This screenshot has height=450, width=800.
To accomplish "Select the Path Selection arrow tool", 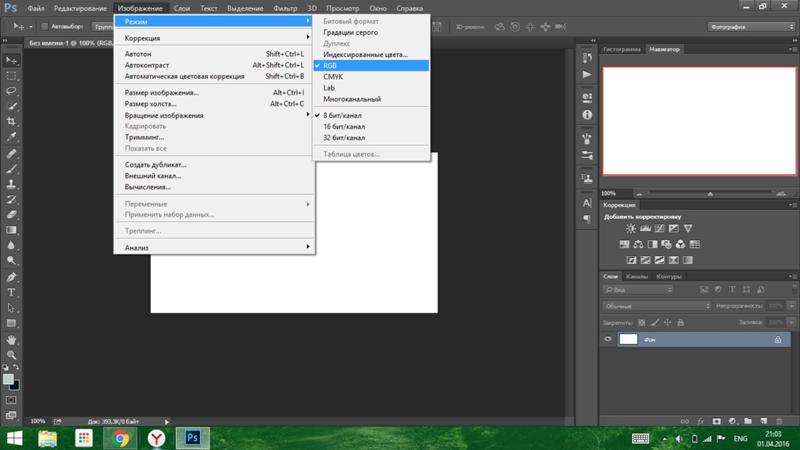I will pos(11,308).
